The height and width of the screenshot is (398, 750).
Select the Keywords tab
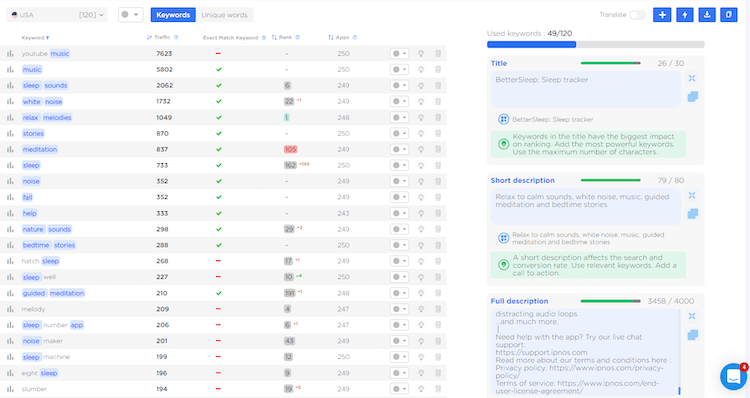(173, 15)
